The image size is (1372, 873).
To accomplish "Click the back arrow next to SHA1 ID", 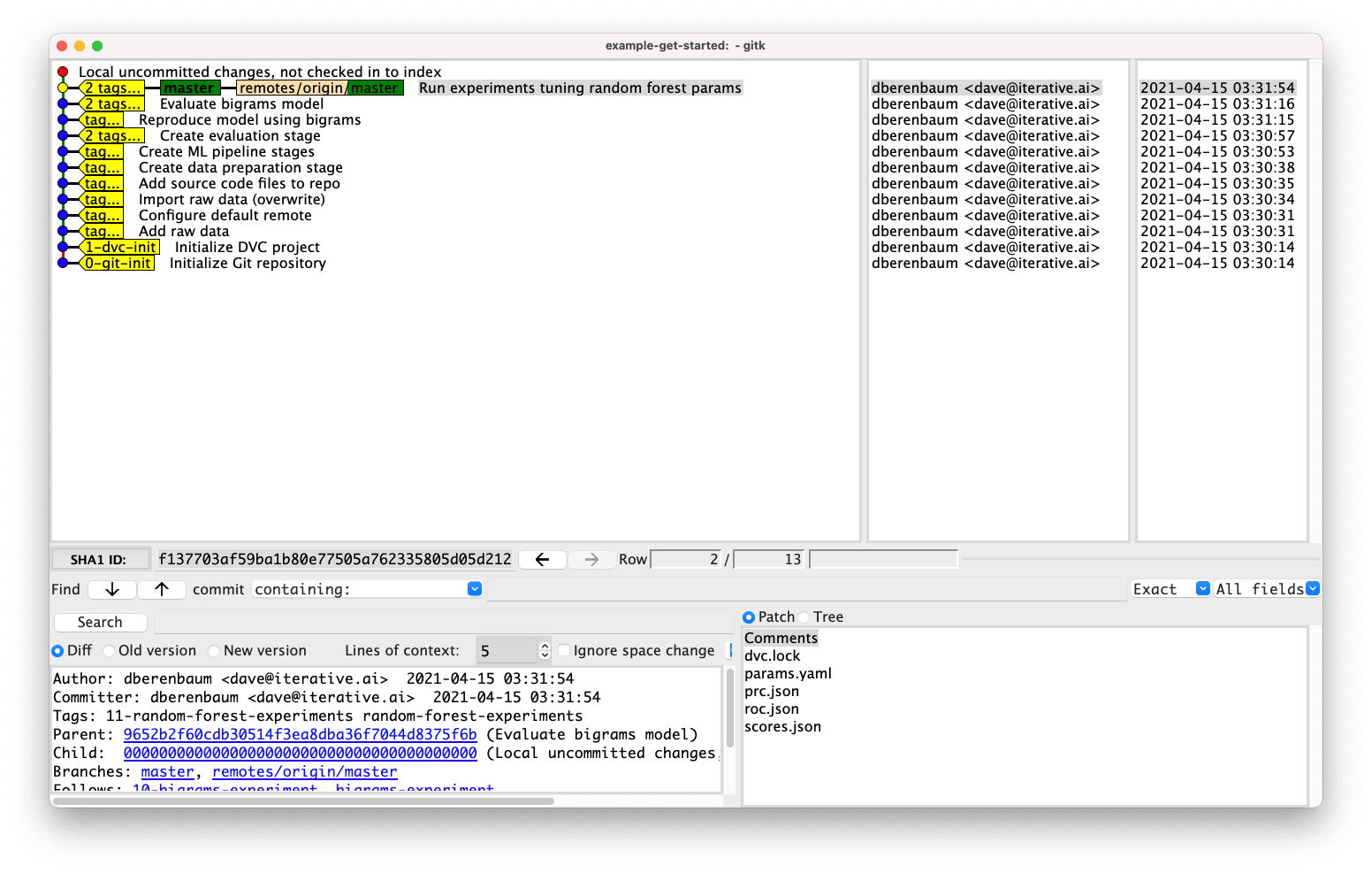I will tap(542, 559).
